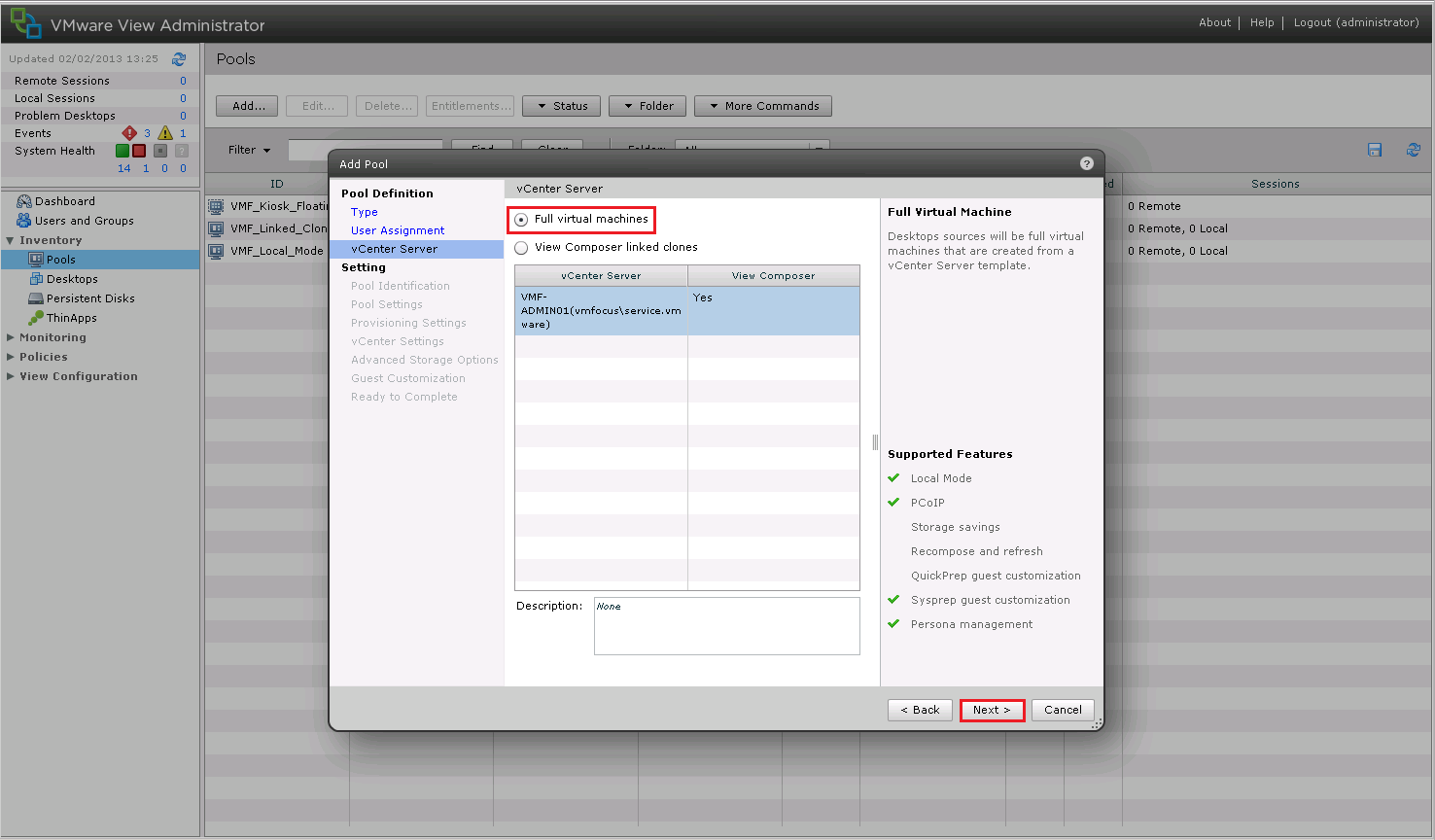The height and width of the screenshot is (840, 1435).
Task: Click the refresh icon beside the Updated timestamp
Action: 179,59
